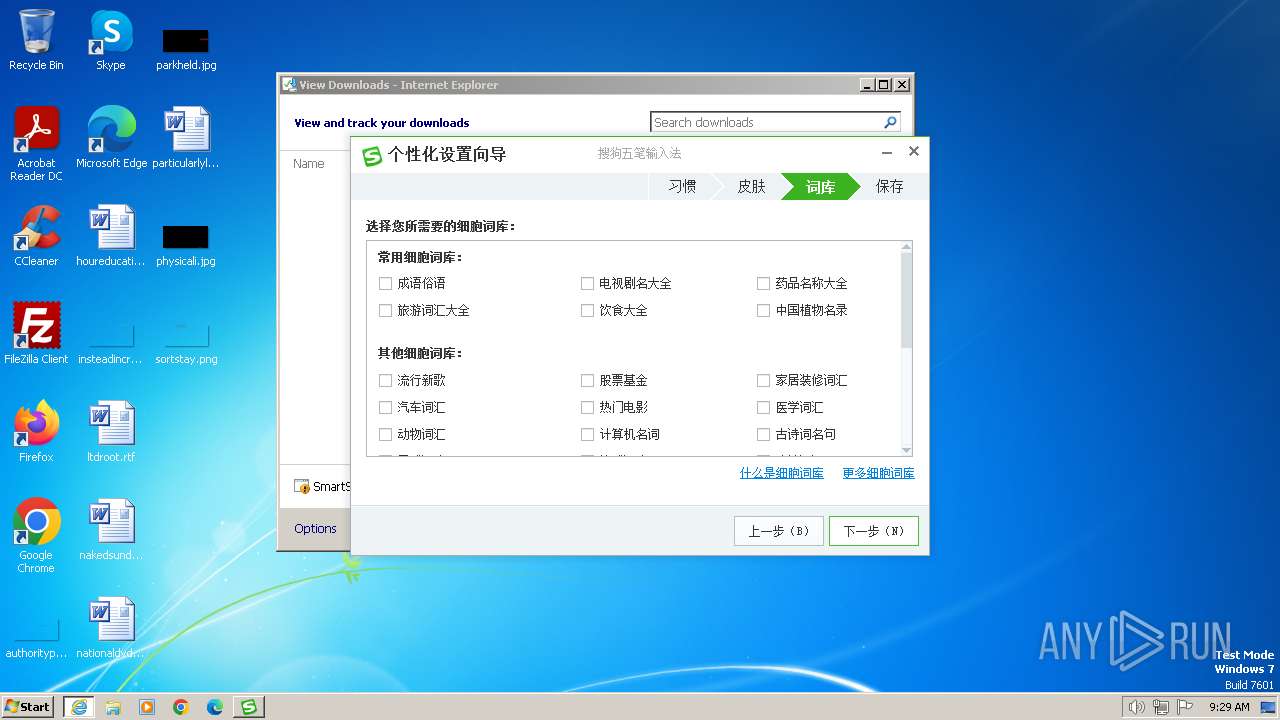Click the 下一步 (N) next button
Image resolution: width=1280 pixels, height=720 pixels.
click(x=874, y=531)
